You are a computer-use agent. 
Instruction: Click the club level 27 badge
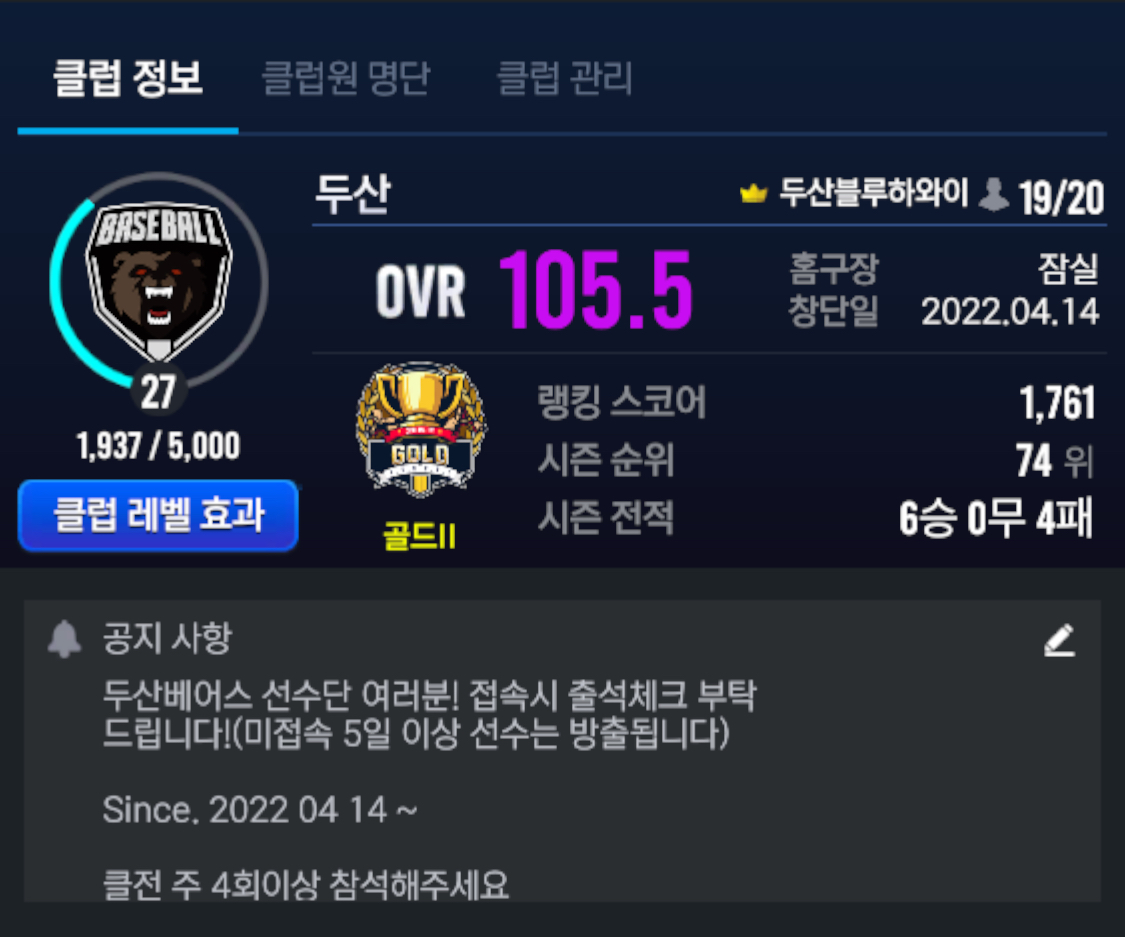click(x=159, y=392)
